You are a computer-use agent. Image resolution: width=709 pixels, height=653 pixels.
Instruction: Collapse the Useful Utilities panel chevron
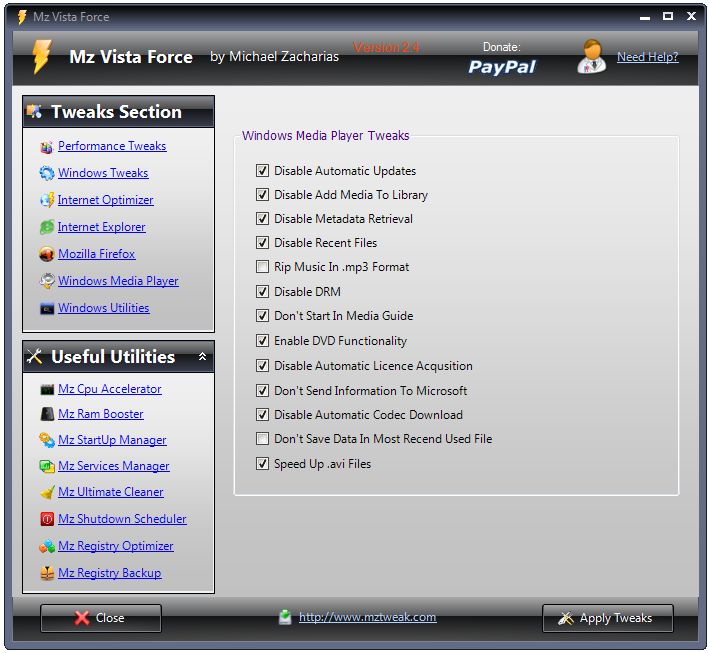[203, 356]
